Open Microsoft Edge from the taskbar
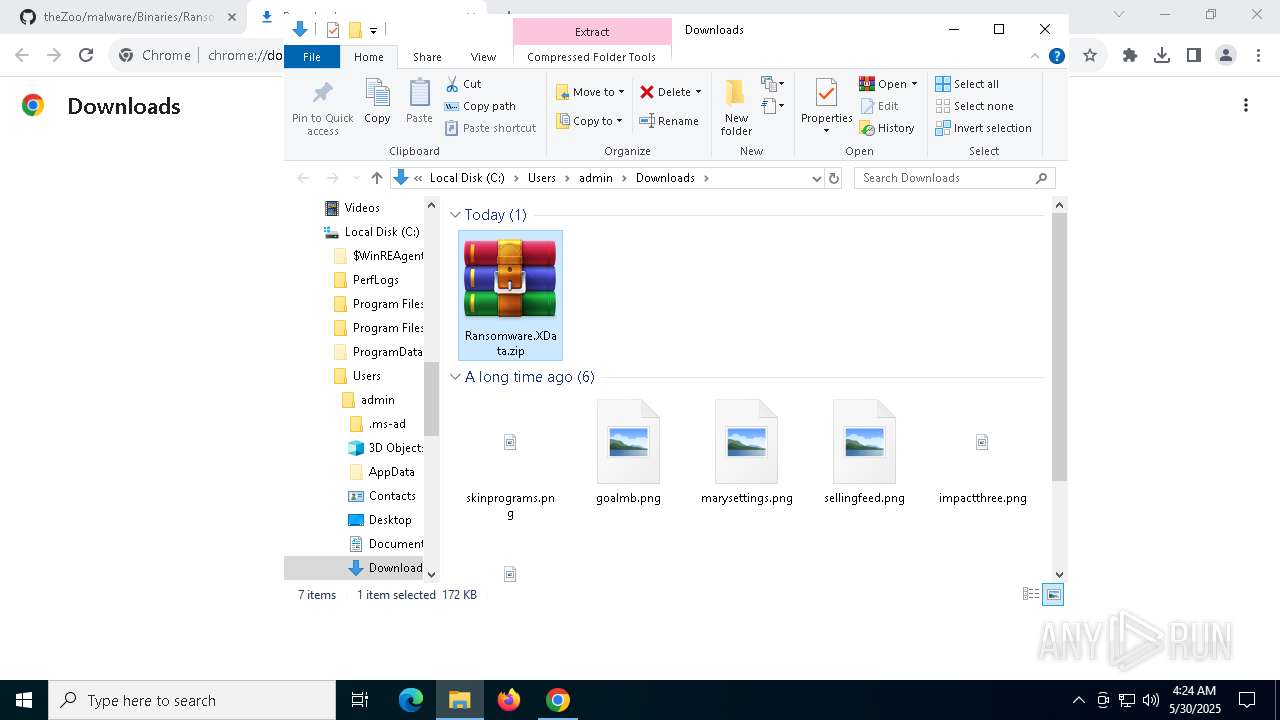 pos(411,700)
